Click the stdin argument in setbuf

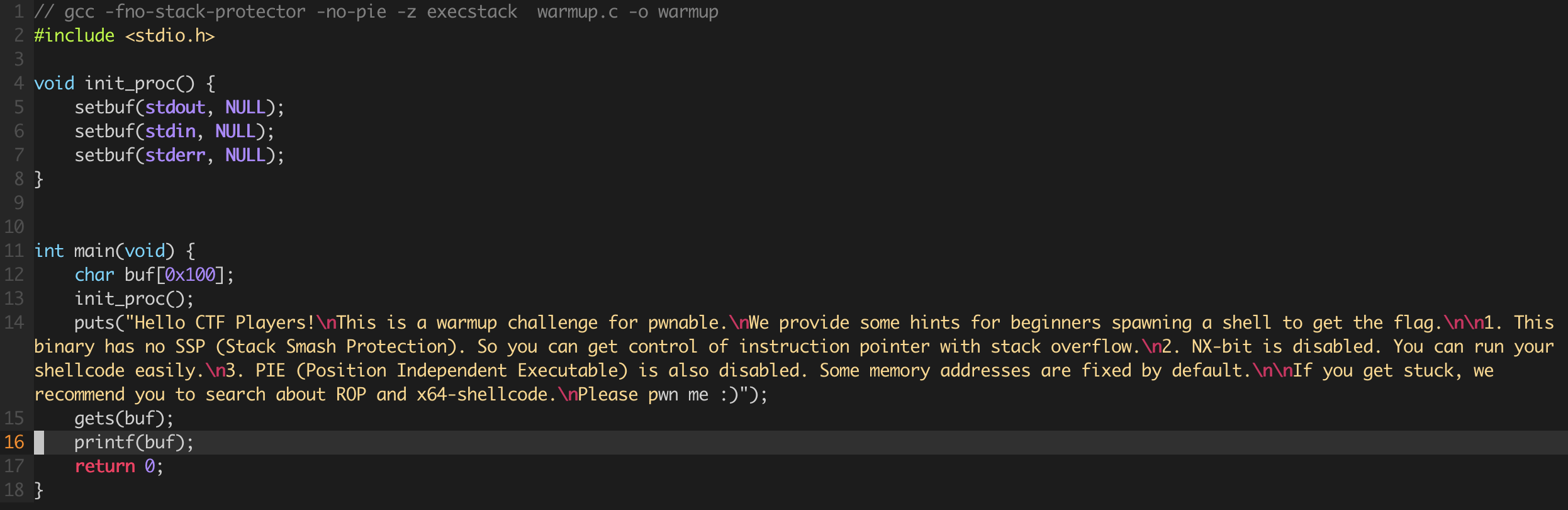point(170,132)
